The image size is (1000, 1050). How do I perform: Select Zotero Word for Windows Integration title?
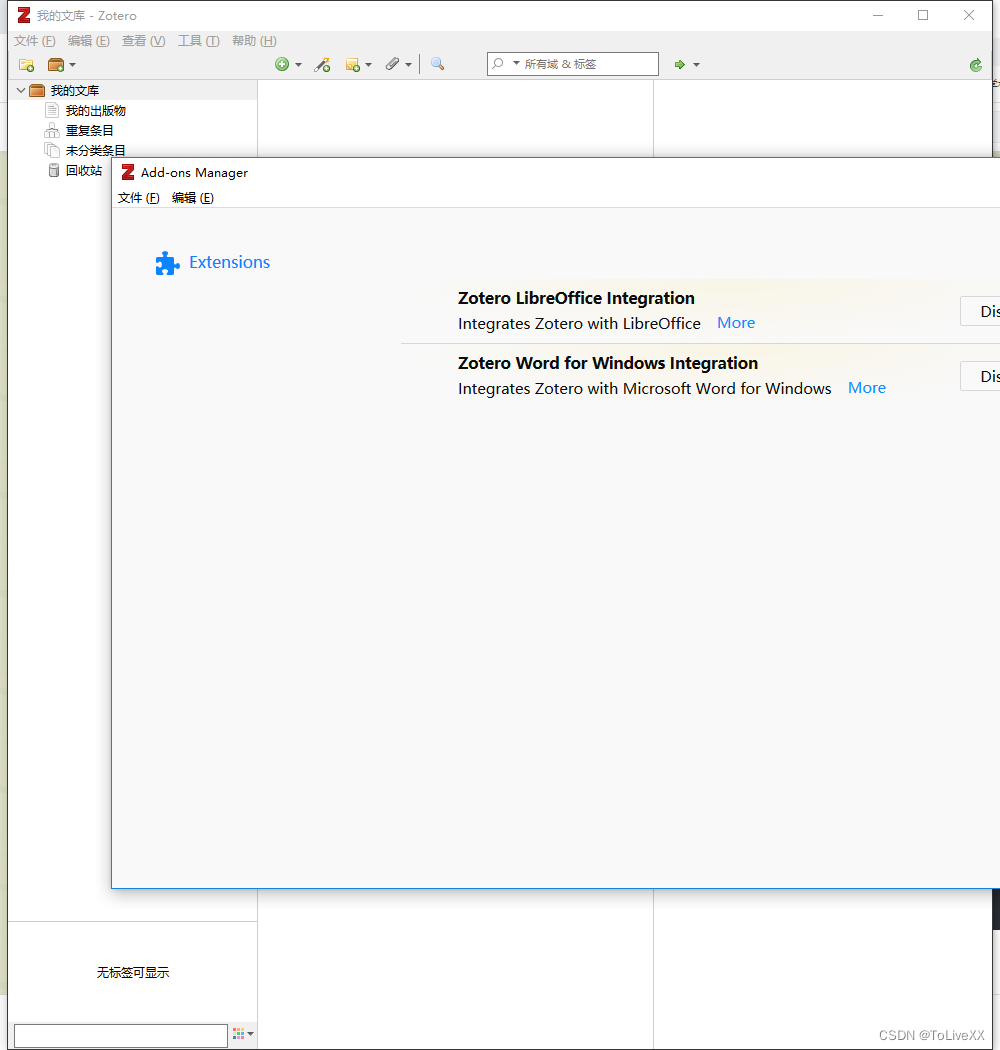(x=608, y=363)
